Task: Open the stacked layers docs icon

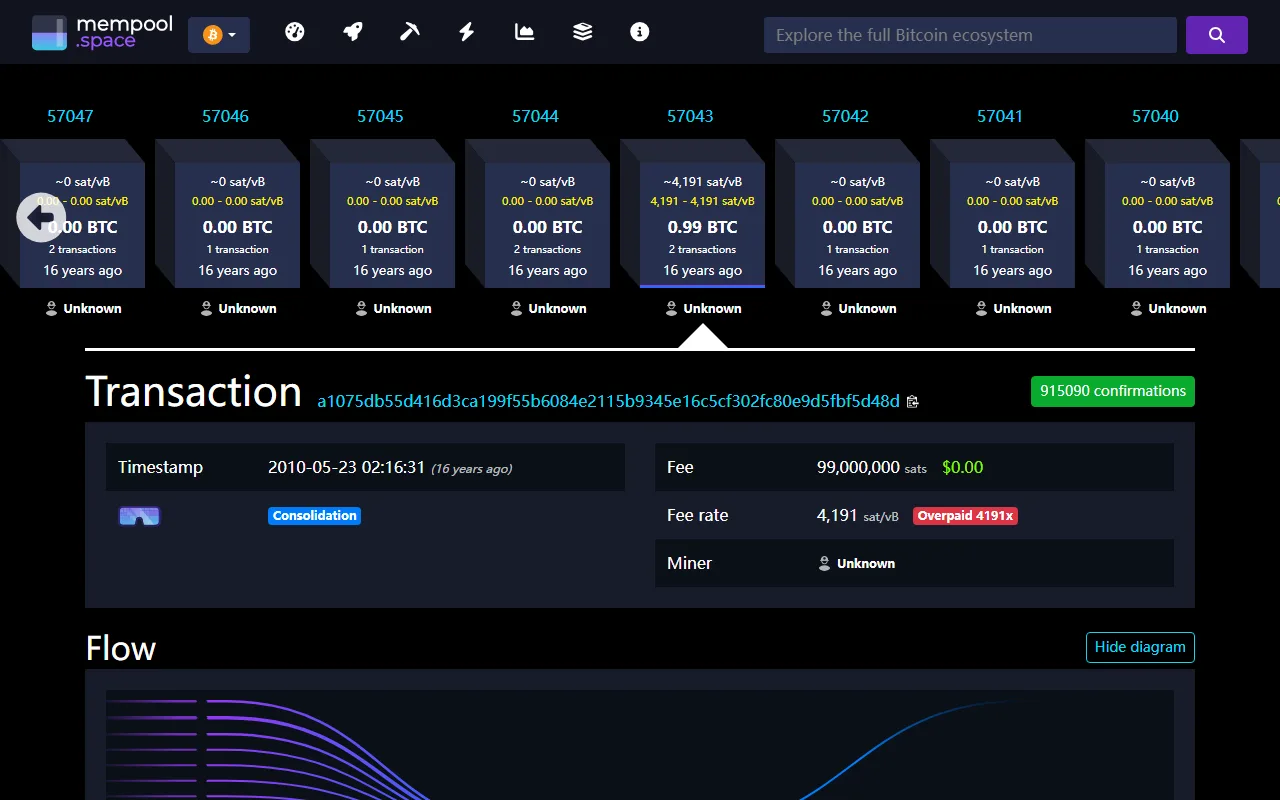Action: pos(583,32)
